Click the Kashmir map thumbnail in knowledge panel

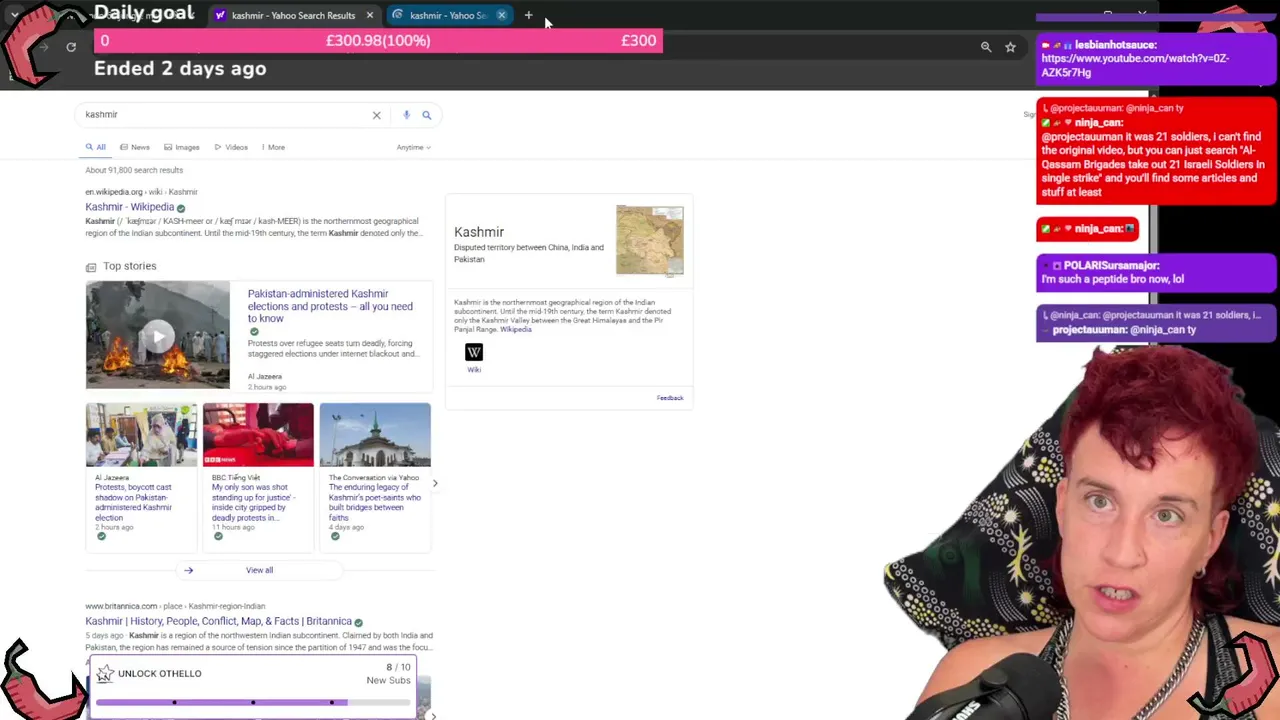point(650,240)
